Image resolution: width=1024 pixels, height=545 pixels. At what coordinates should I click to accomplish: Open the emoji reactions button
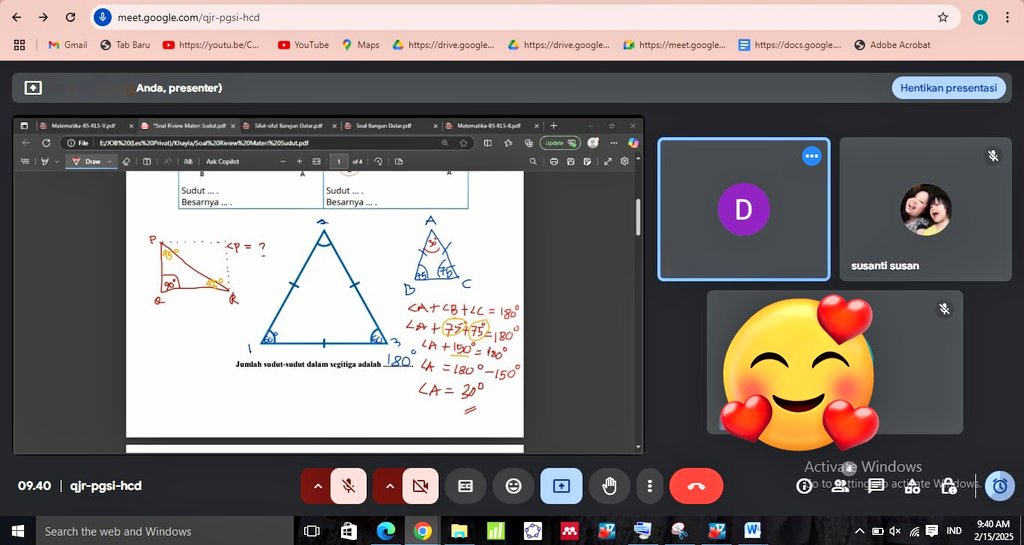pos(514,486)
